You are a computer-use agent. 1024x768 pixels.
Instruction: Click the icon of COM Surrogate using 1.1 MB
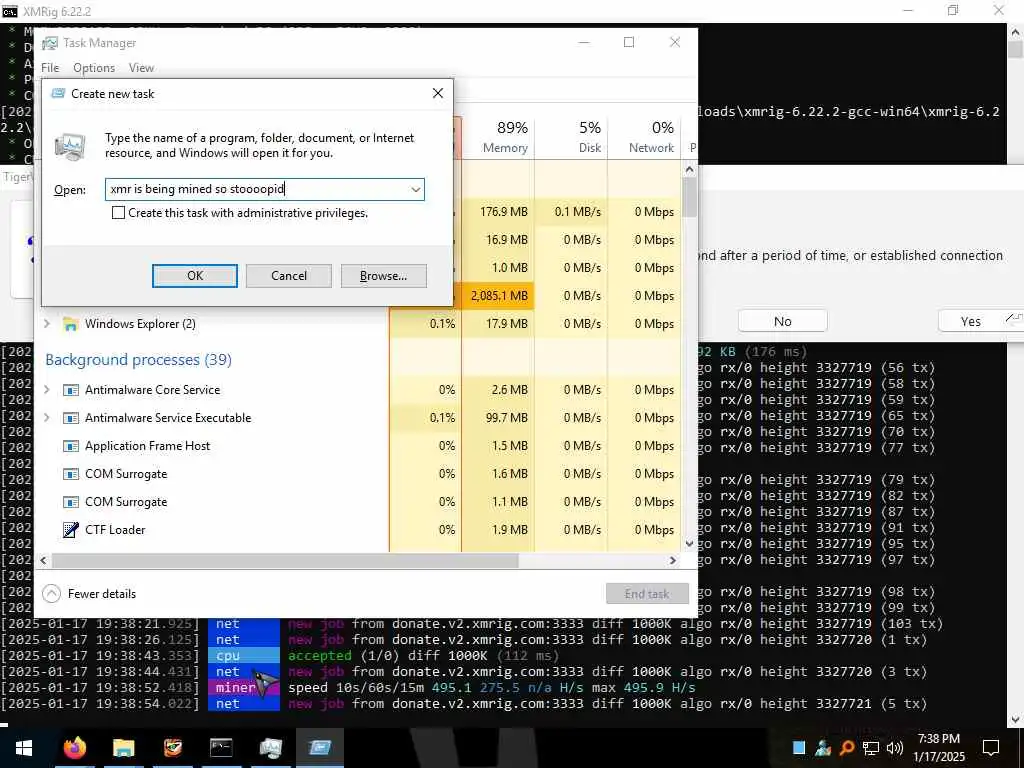71,502
